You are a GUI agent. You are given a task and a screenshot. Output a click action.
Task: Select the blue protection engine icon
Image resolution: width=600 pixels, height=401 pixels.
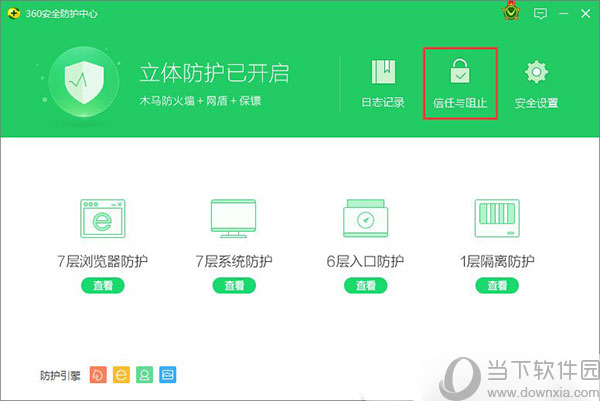pyautogui.click(x=168, y=375)
